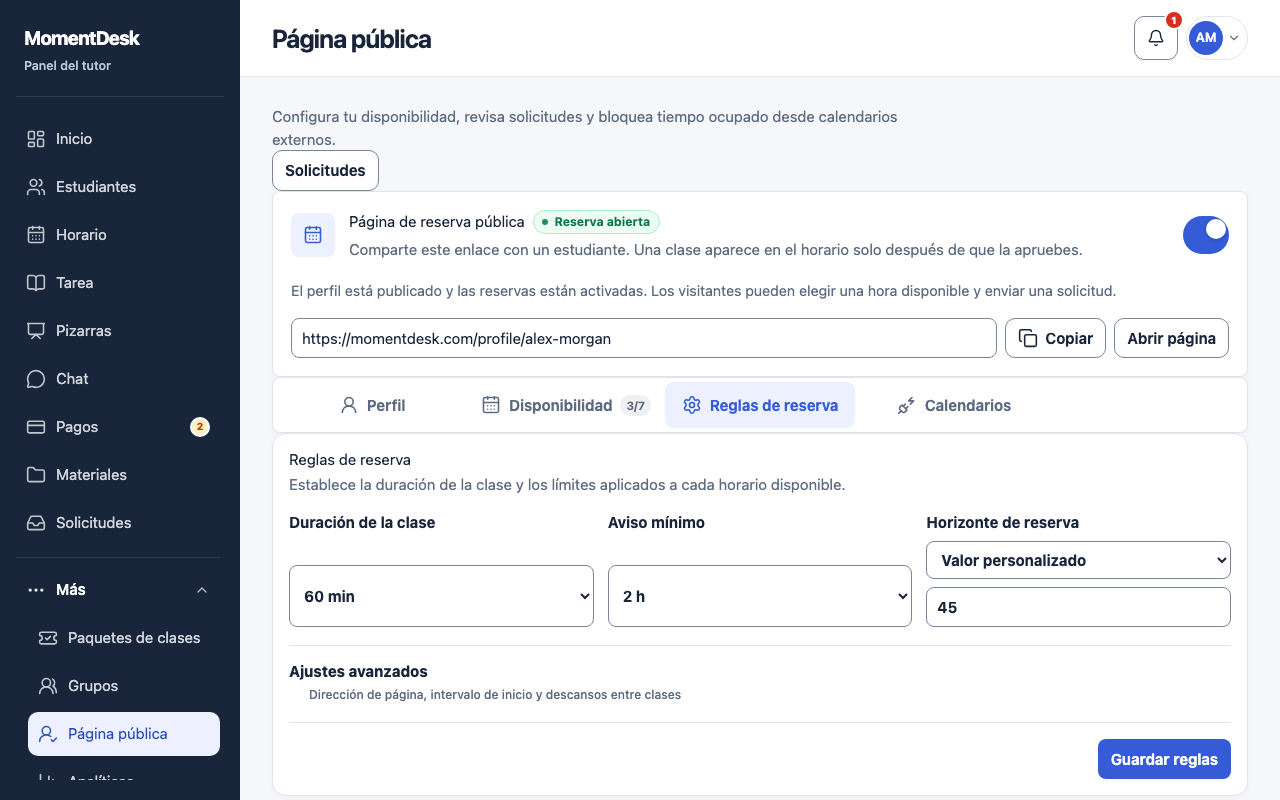Image resolution: width=1280 pixels, height=800 pixels.
Task: Click the Inicio dashboard icon
Action: tap(36, 139)
